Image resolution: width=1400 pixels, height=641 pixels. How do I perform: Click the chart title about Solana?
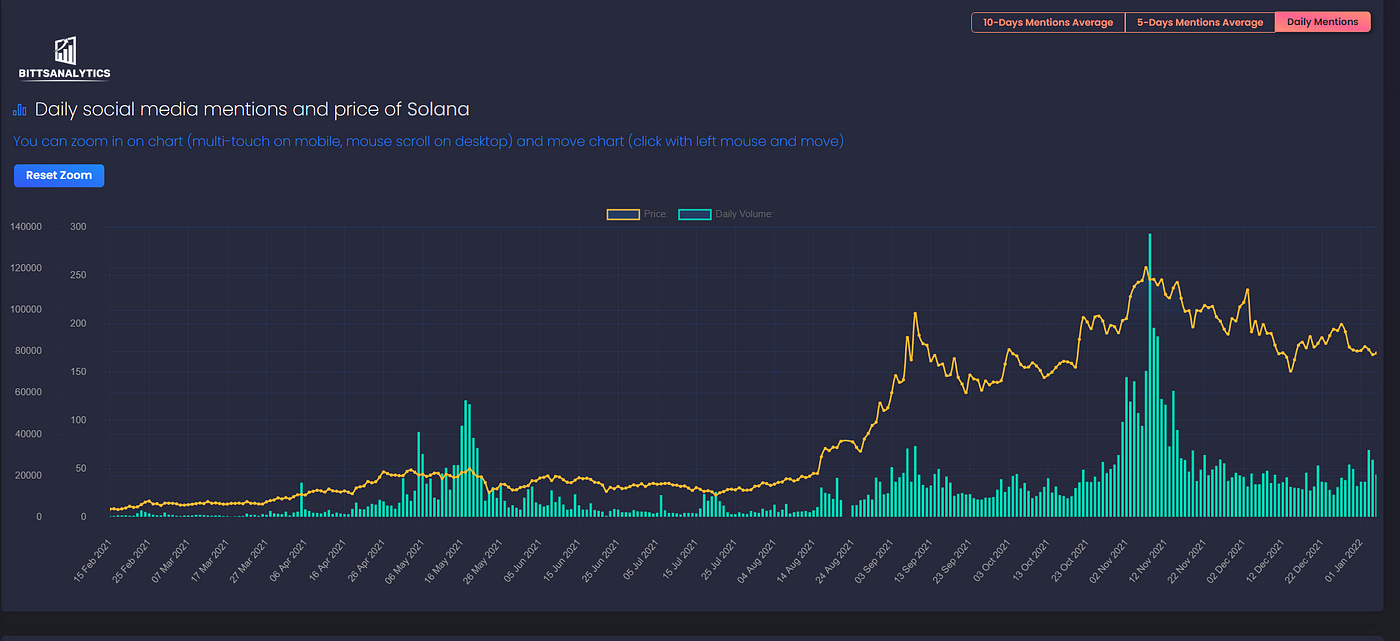(252, 109)
